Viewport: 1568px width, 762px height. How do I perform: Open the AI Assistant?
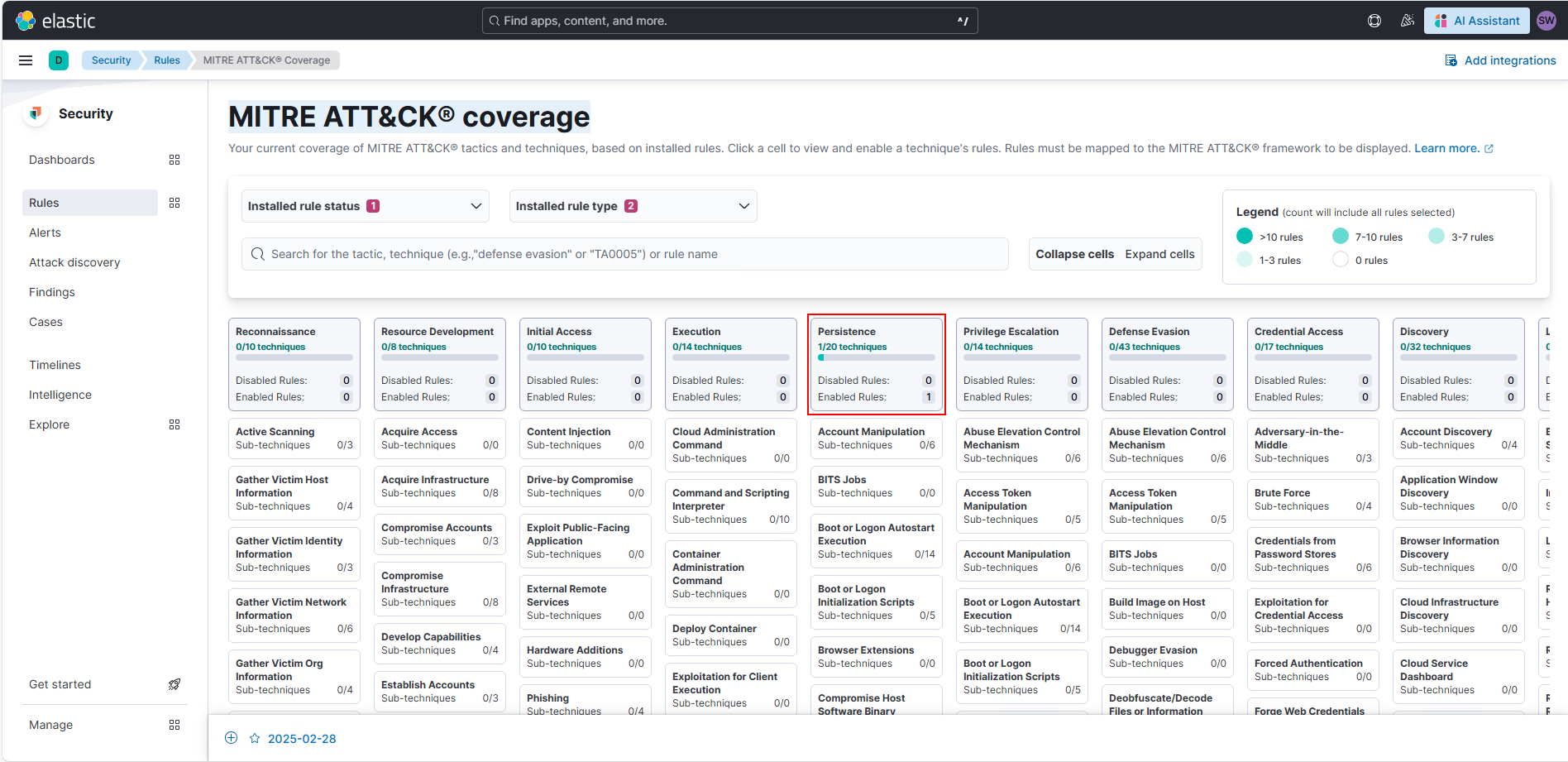point(1477,21)
